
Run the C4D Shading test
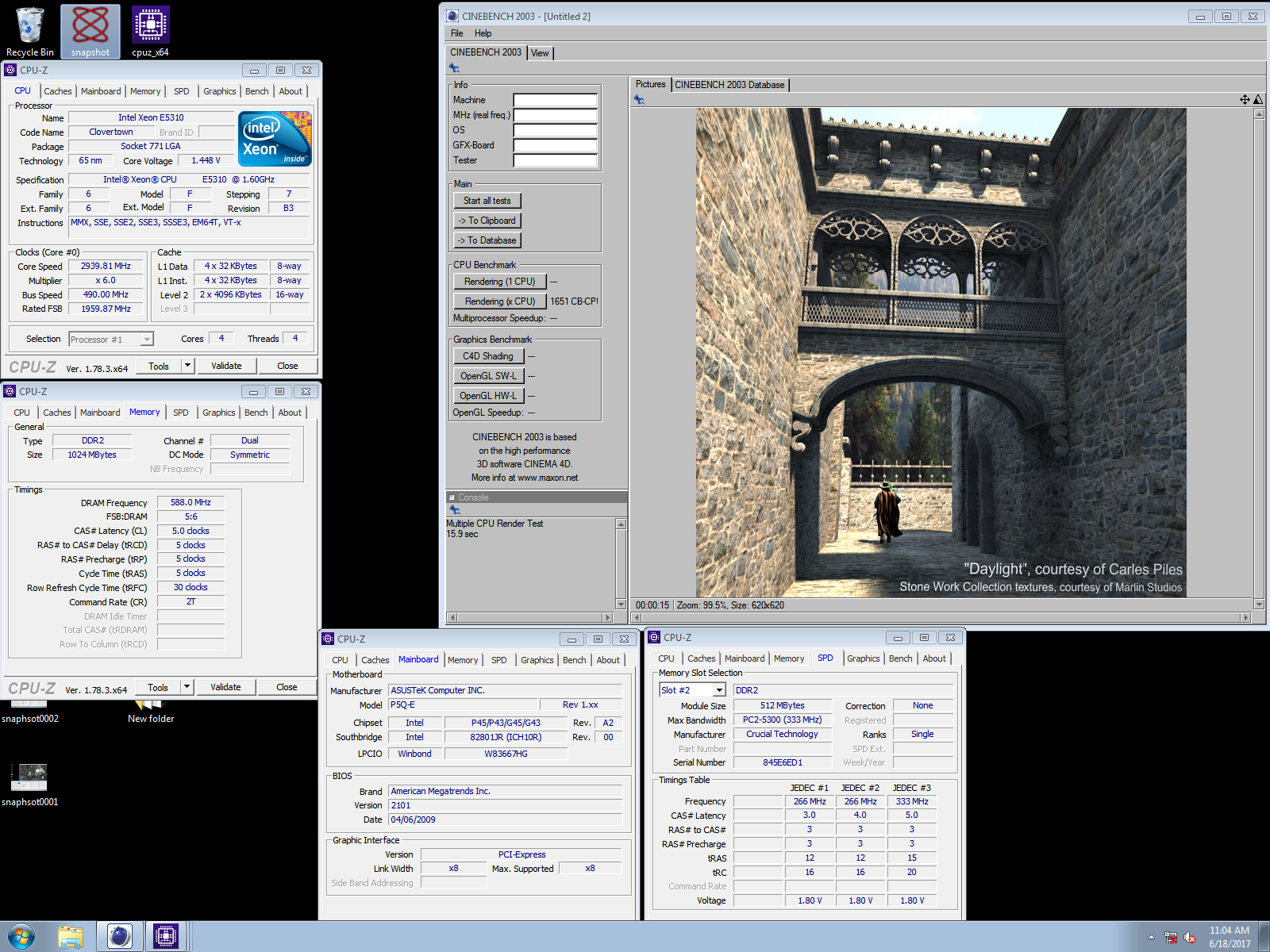(488, 356)
